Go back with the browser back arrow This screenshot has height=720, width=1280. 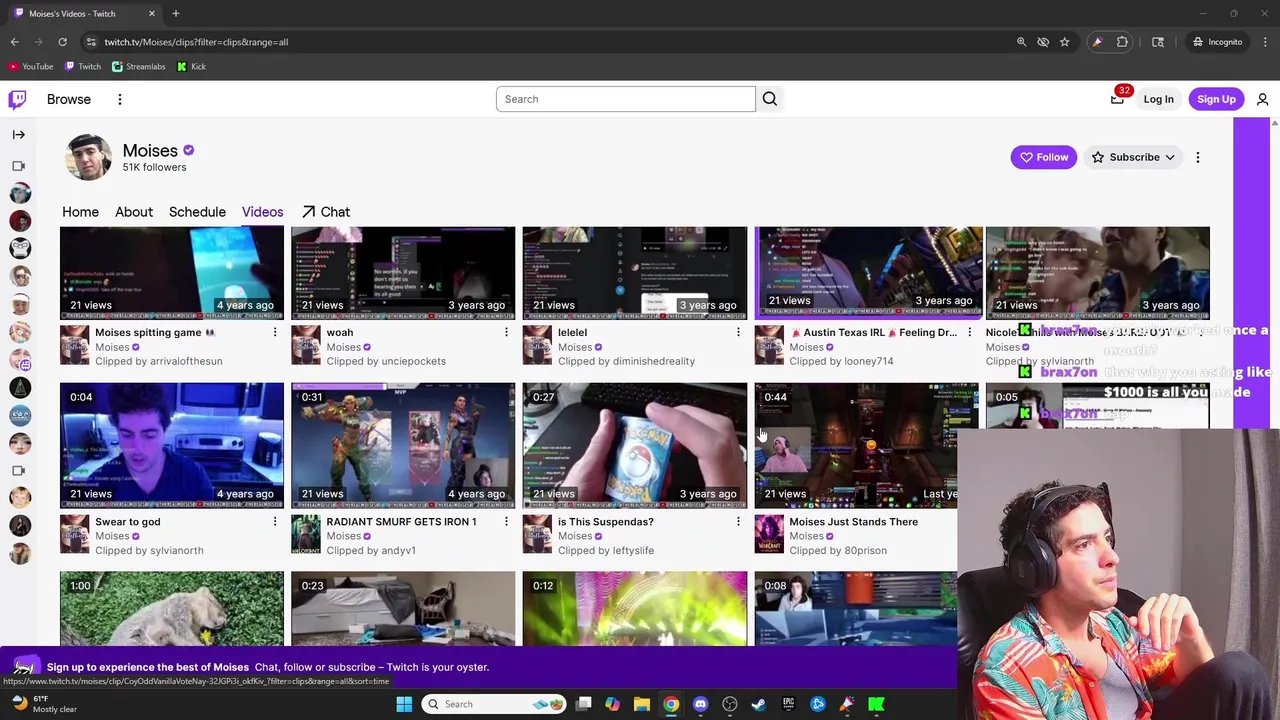[x=14, y=42]
